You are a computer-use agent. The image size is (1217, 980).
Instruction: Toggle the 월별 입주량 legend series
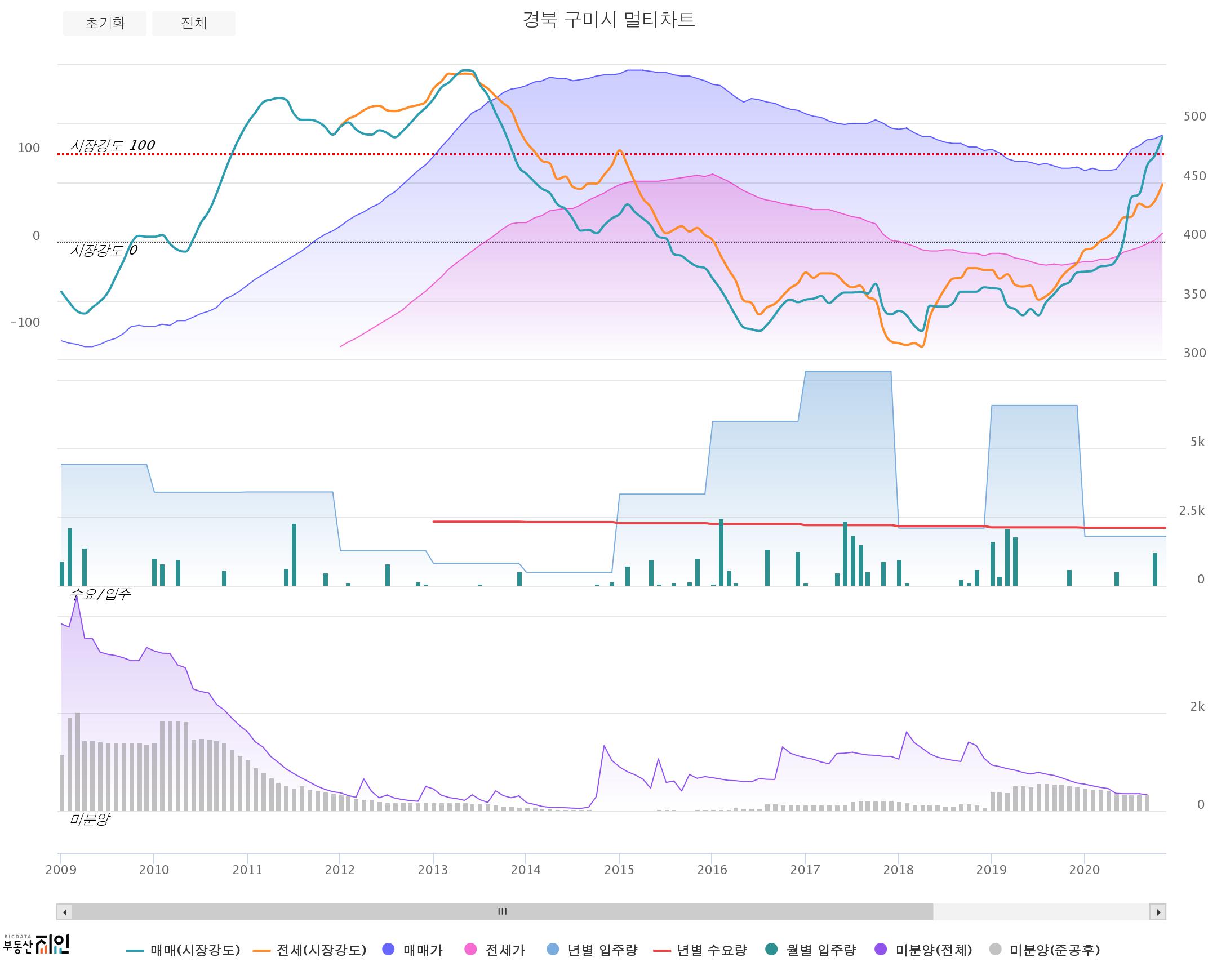click(x=810, y=950)
